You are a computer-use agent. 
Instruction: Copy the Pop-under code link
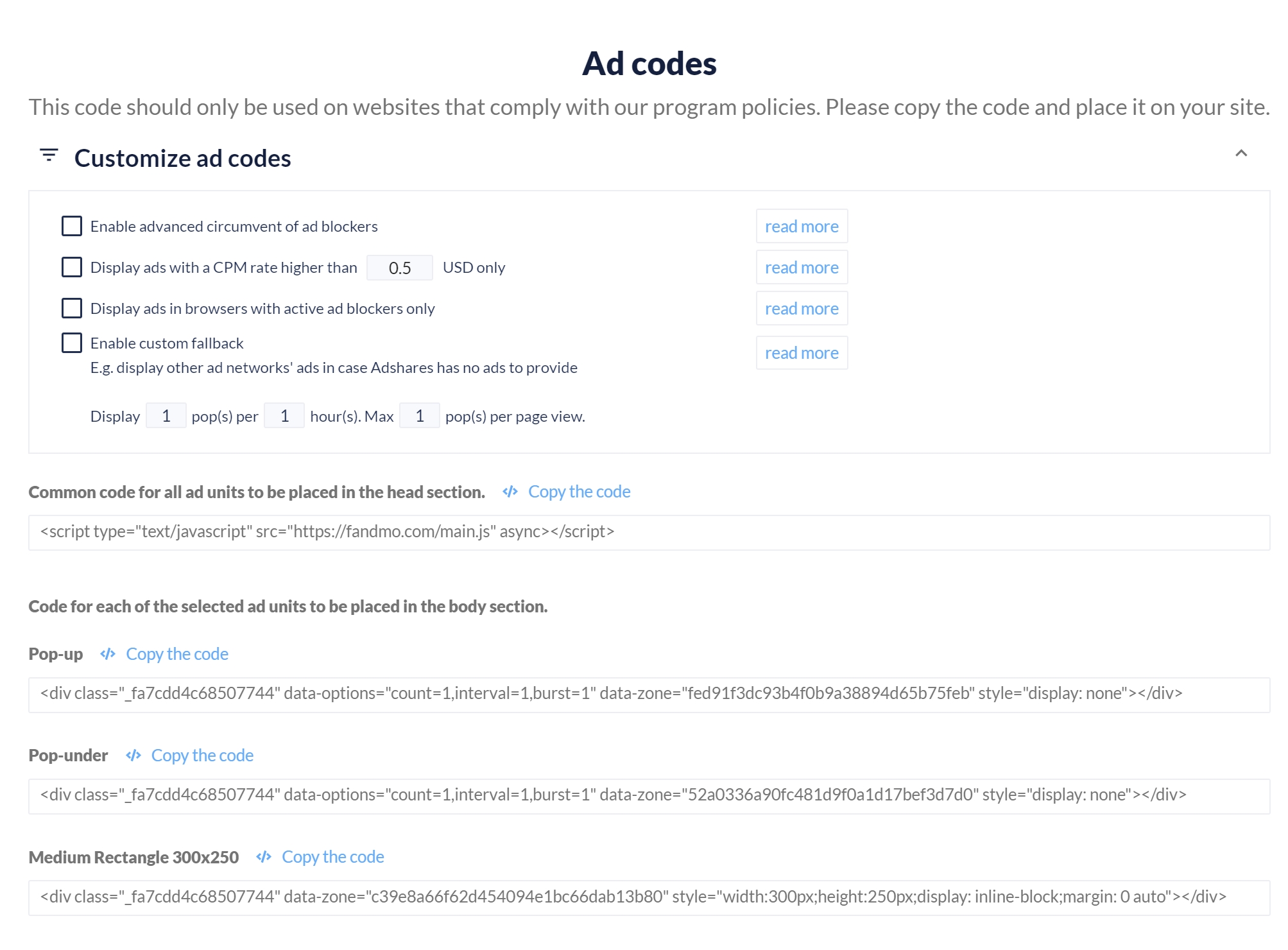point(202,756)
